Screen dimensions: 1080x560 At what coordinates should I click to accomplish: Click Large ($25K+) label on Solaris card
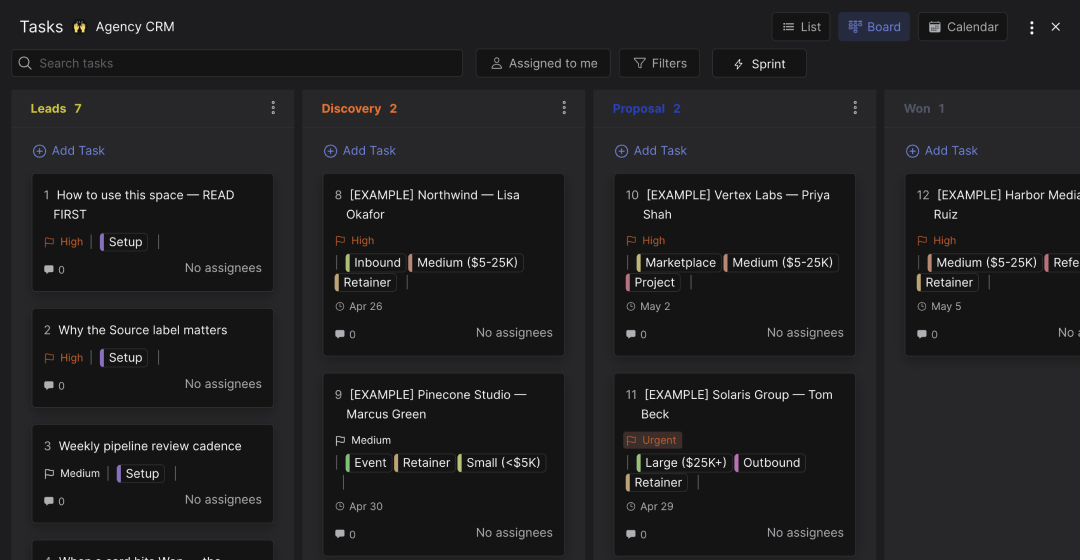click(x=684, y=463)
